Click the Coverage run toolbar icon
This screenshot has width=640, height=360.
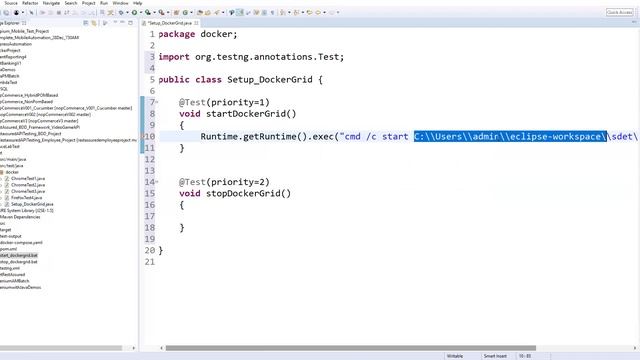click(x=148, y=13)
